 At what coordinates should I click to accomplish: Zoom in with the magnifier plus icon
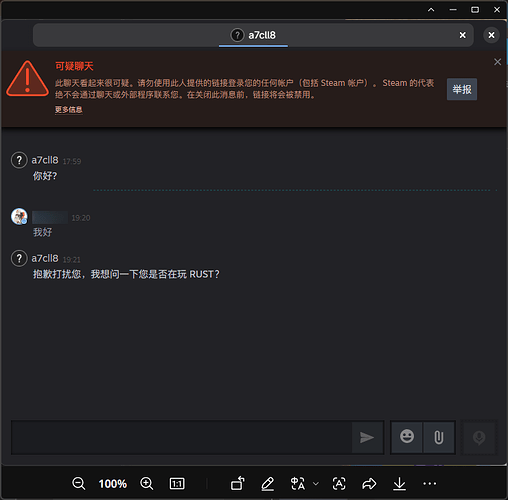147,483
